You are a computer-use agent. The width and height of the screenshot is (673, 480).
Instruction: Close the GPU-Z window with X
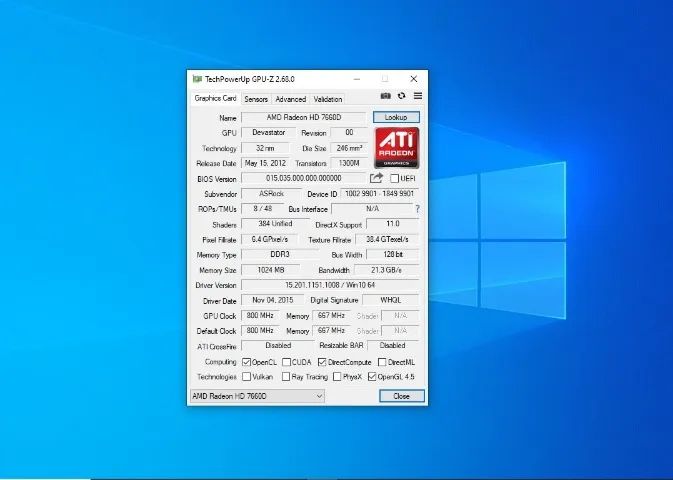coord(413,79)
